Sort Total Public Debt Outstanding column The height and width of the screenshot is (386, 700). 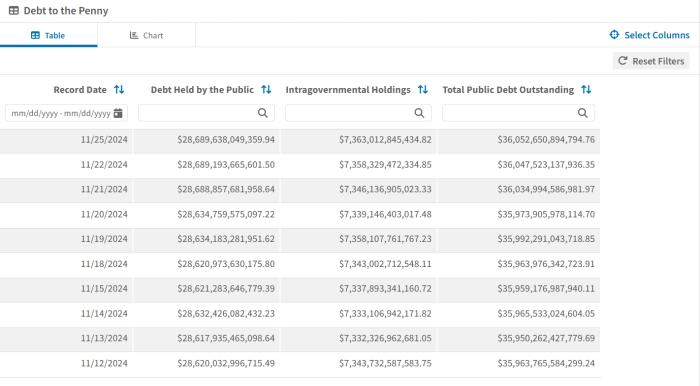(586, 89)
